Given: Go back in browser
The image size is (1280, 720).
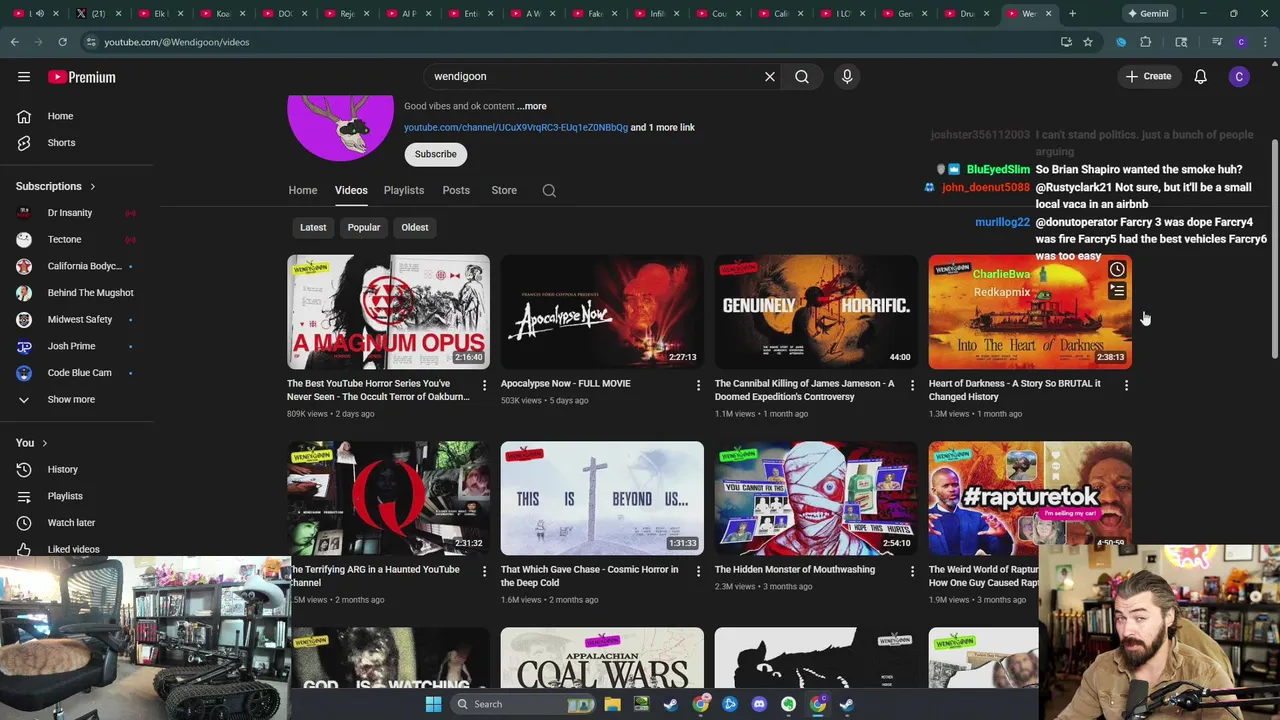Looking at the screenshot, I should [14, 42].
